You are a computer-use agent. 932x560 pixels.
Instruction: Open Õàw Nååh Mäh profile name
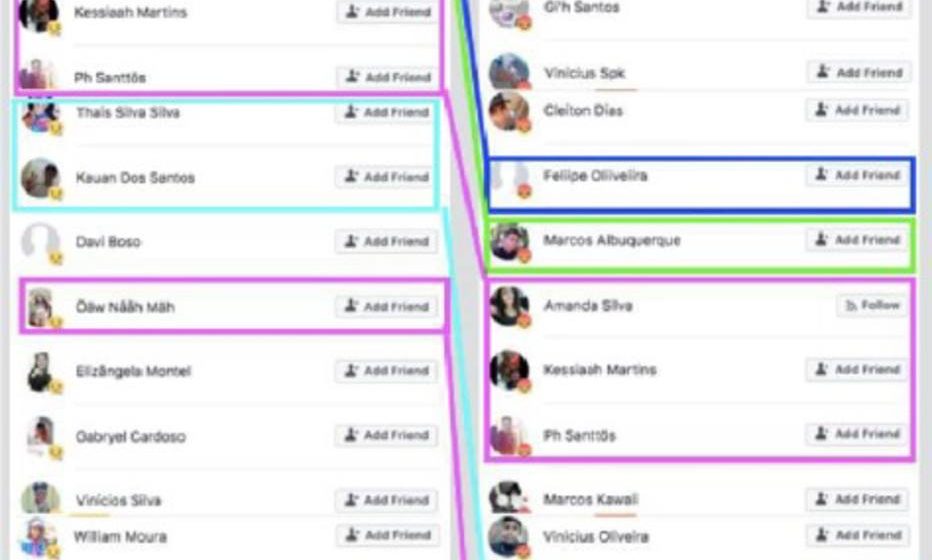click(125, 307)
